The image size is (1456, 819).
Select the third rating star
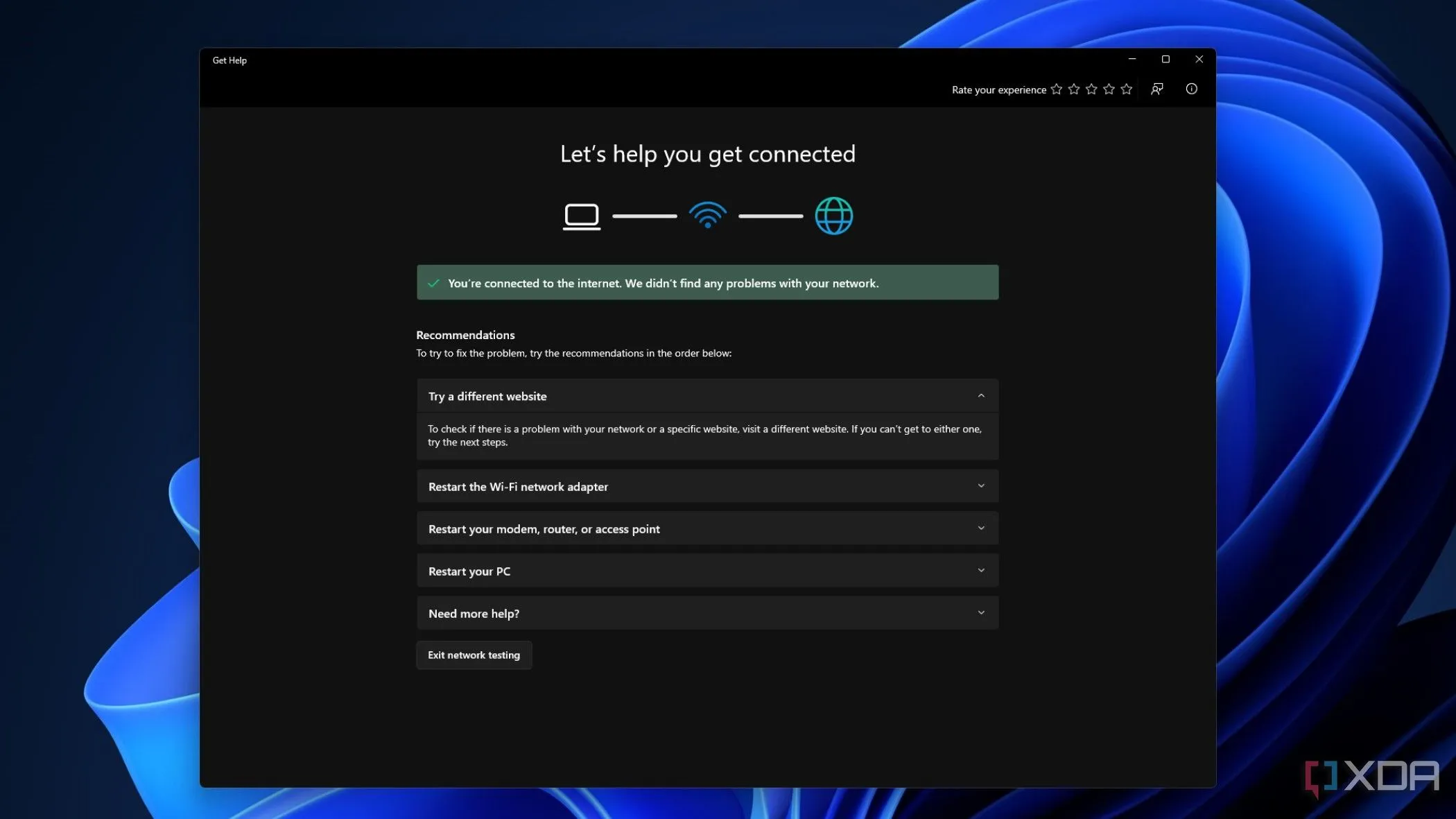point(1091,89)
